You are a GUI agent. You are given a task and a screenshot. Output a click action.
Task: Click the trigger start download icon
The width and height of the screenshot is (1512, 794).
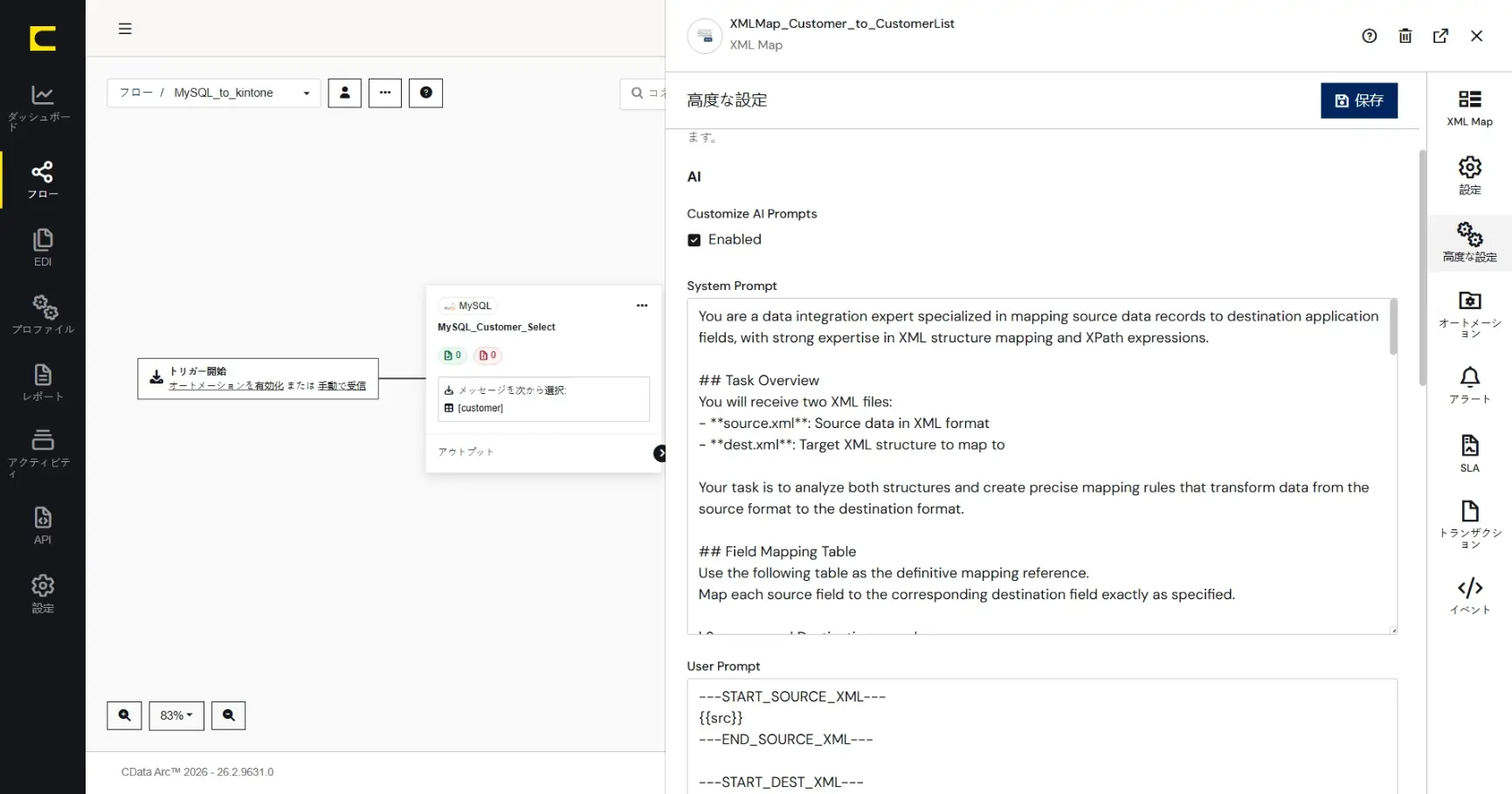pyautogui.click(x=156, y=377)
